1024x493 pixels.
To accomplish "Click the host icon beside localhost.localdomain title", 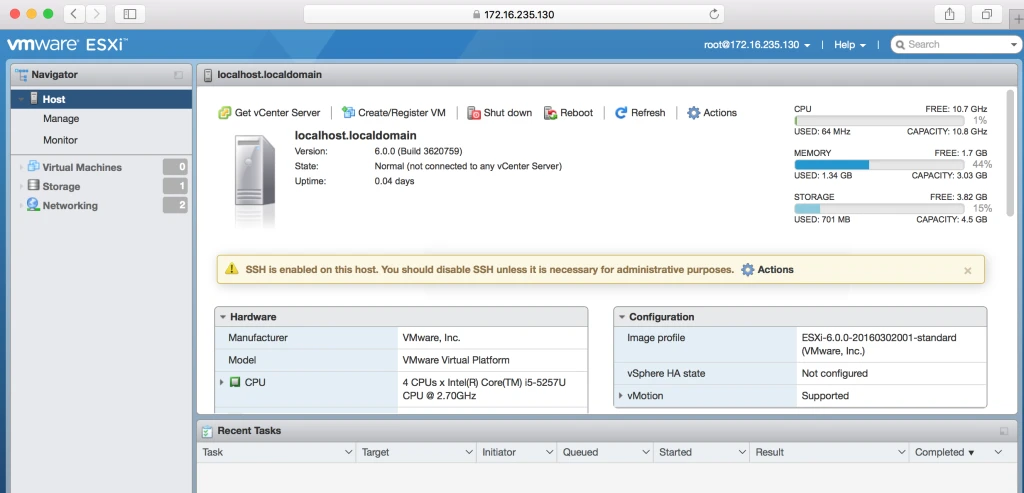I will point(208,75).
